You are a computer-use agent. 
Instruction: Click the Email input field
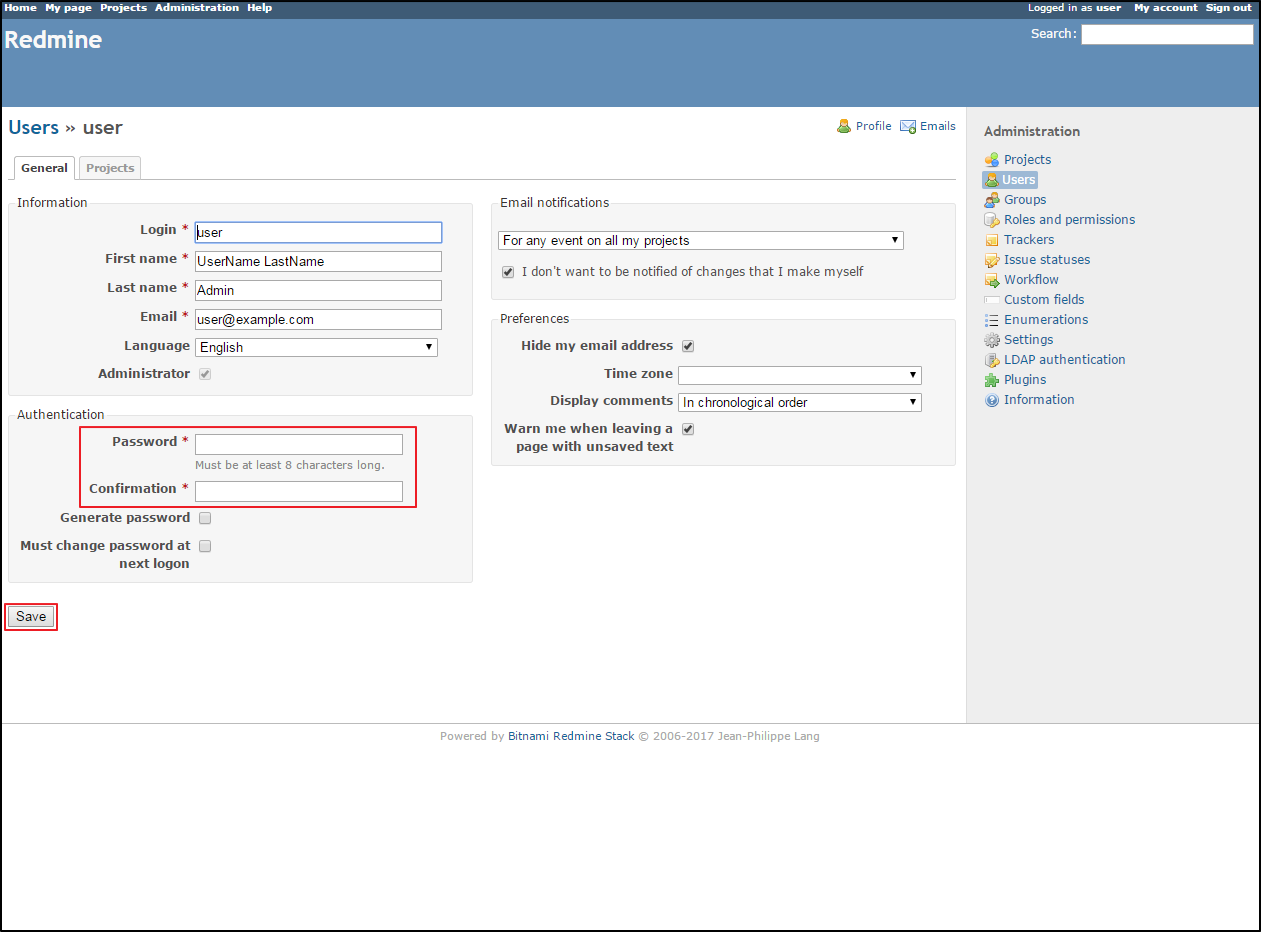pos(318,319)
